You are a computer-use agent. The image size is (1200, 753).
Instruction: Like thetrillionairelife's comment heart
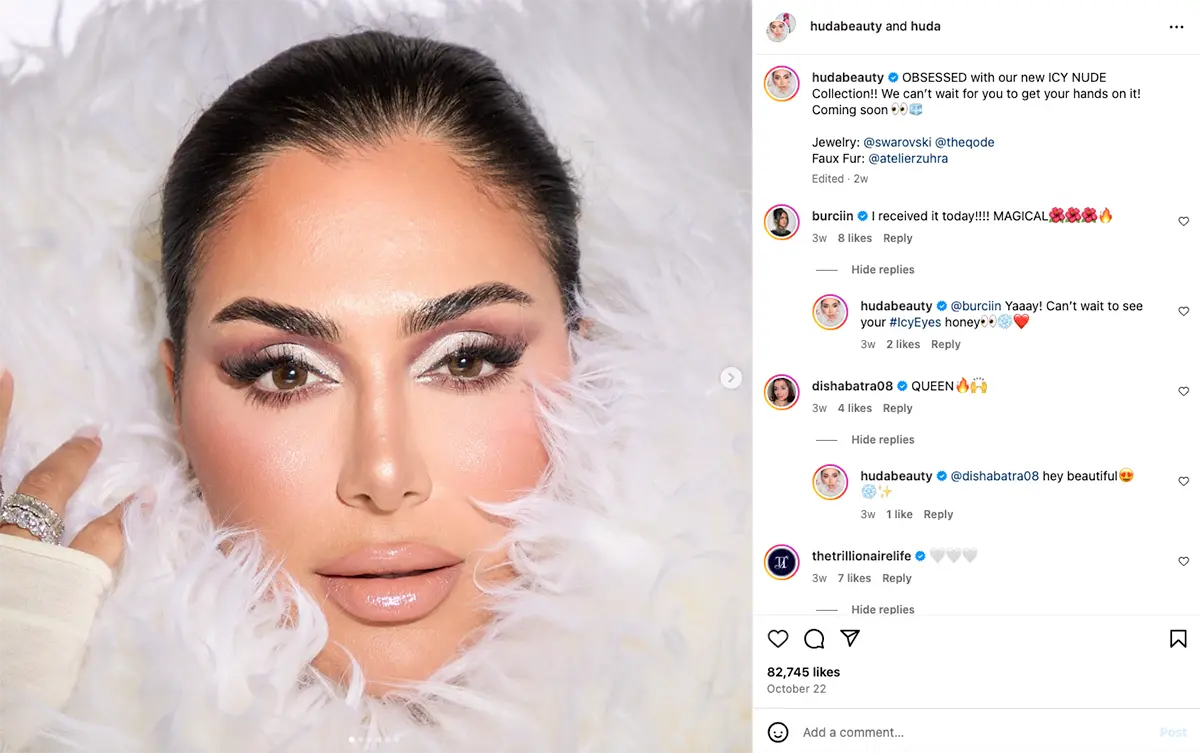point(1183,561)
